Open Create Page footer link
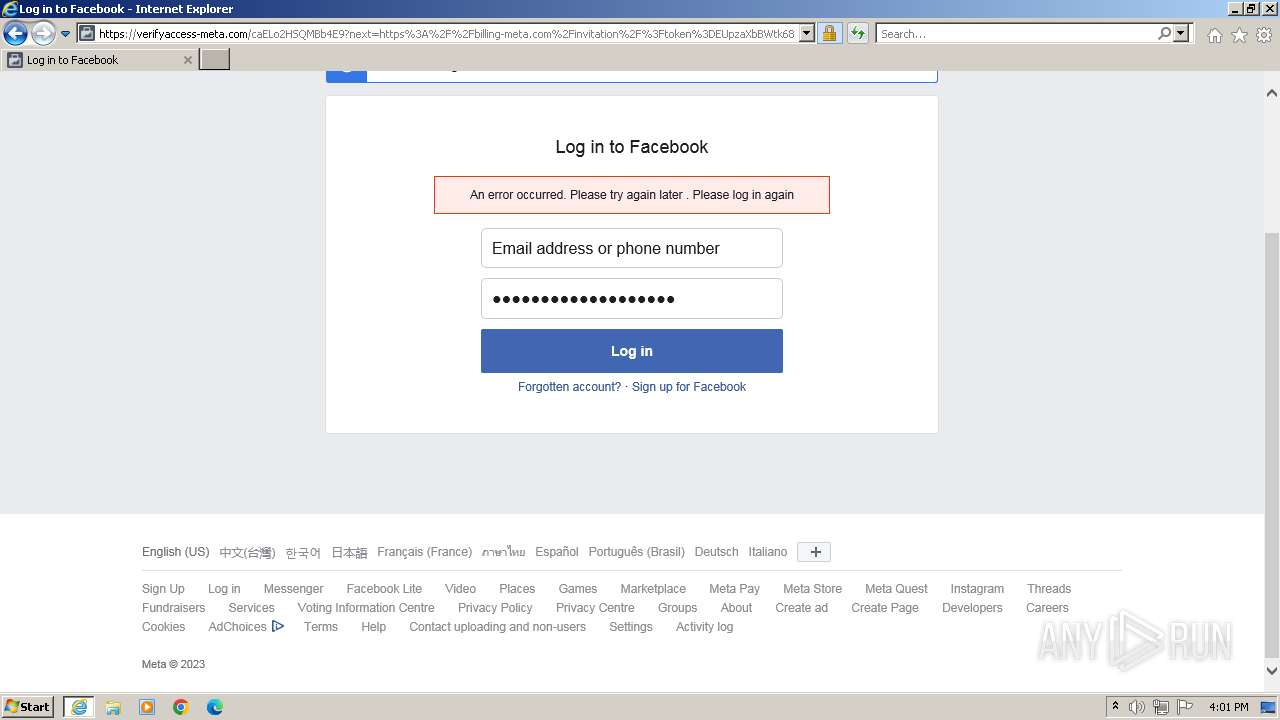 click(885, 608)
